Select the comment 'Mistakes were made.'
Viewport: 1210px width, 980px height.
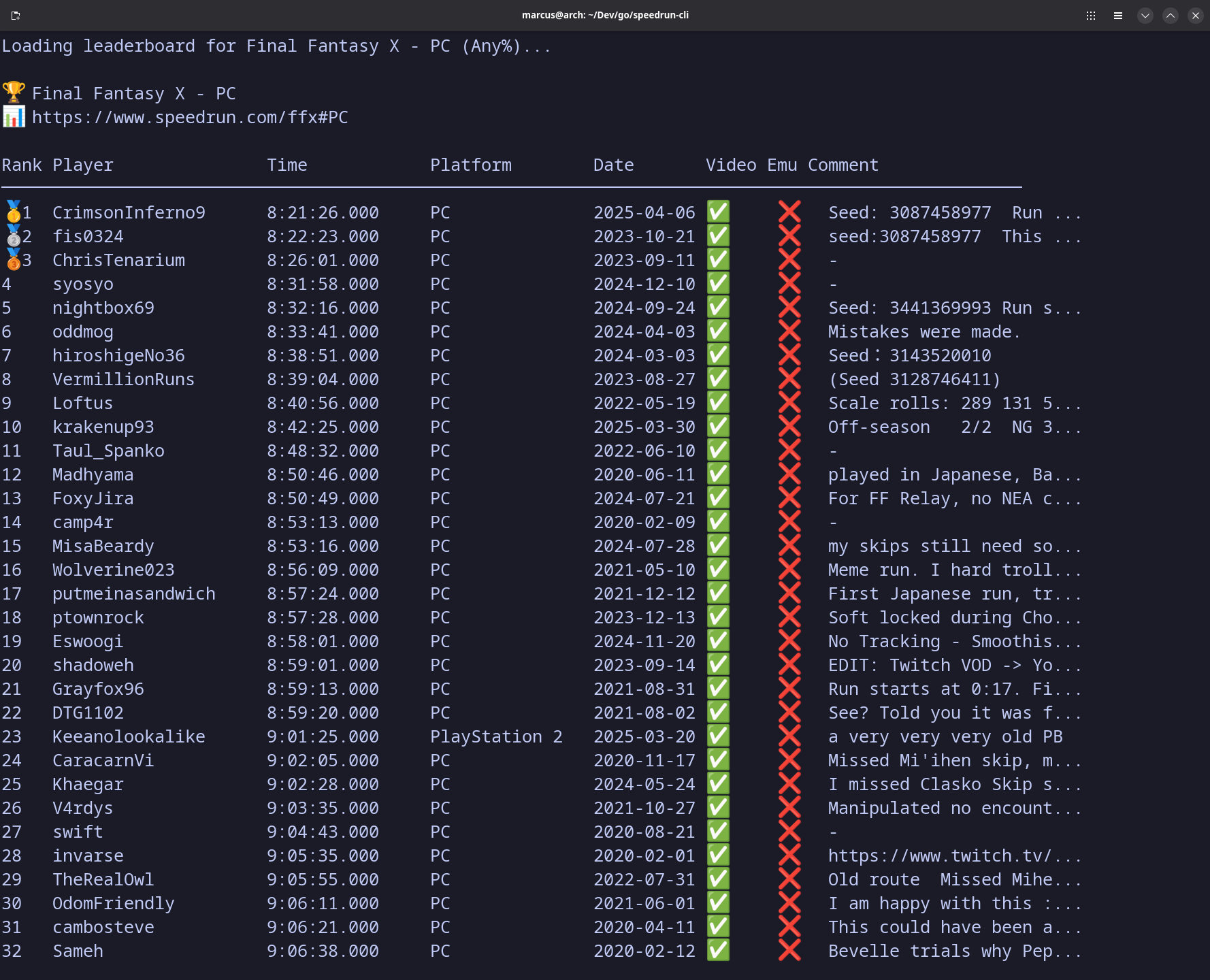(924, 331)
